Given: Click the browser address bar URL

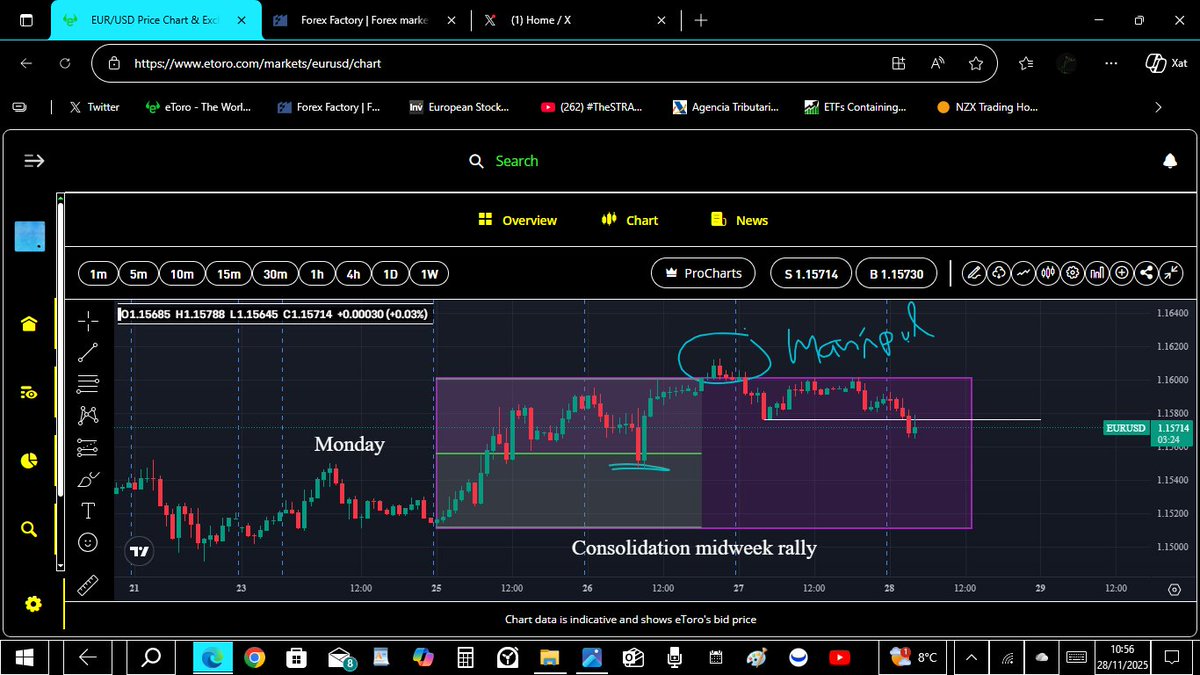Looking at the screenshot, I should coord(257,63).
